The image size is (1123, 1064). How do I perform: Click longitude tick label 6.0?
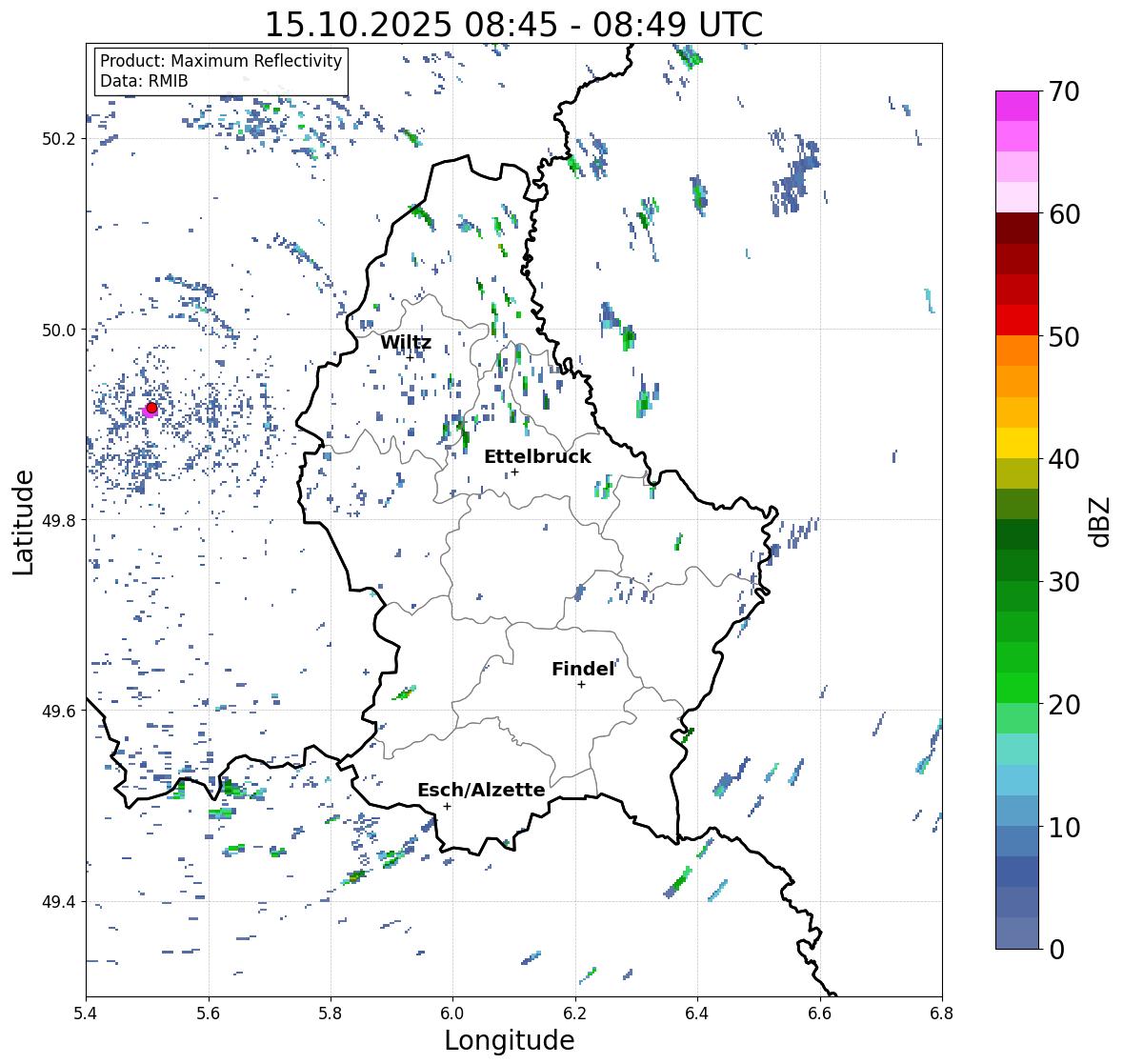[x=452, y=1014]
